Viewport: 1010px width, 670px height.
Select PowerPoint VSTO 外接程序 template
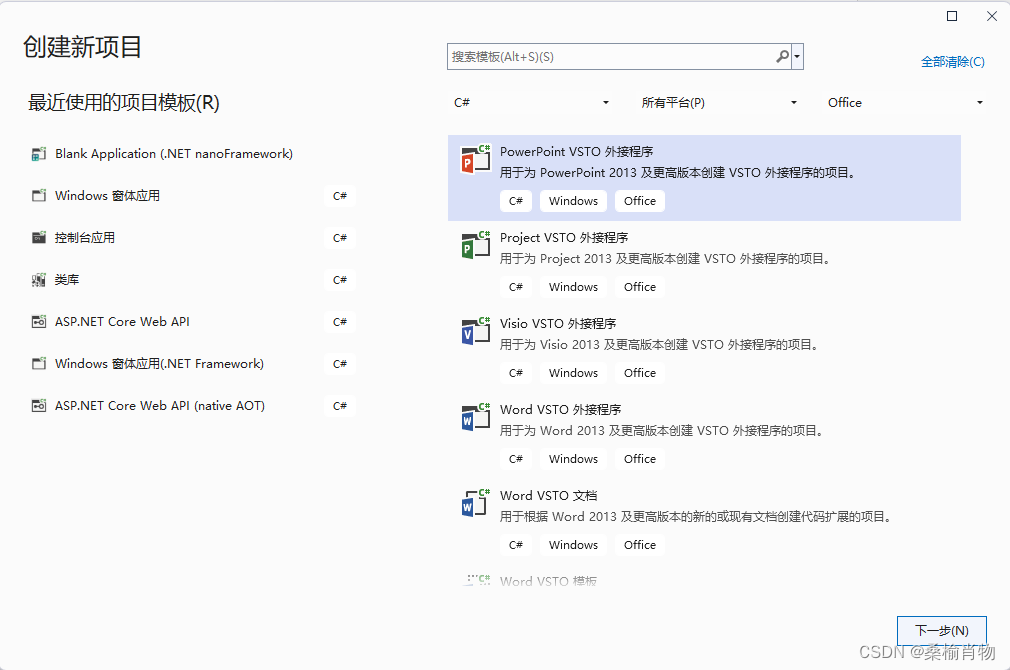coord(704,178)
